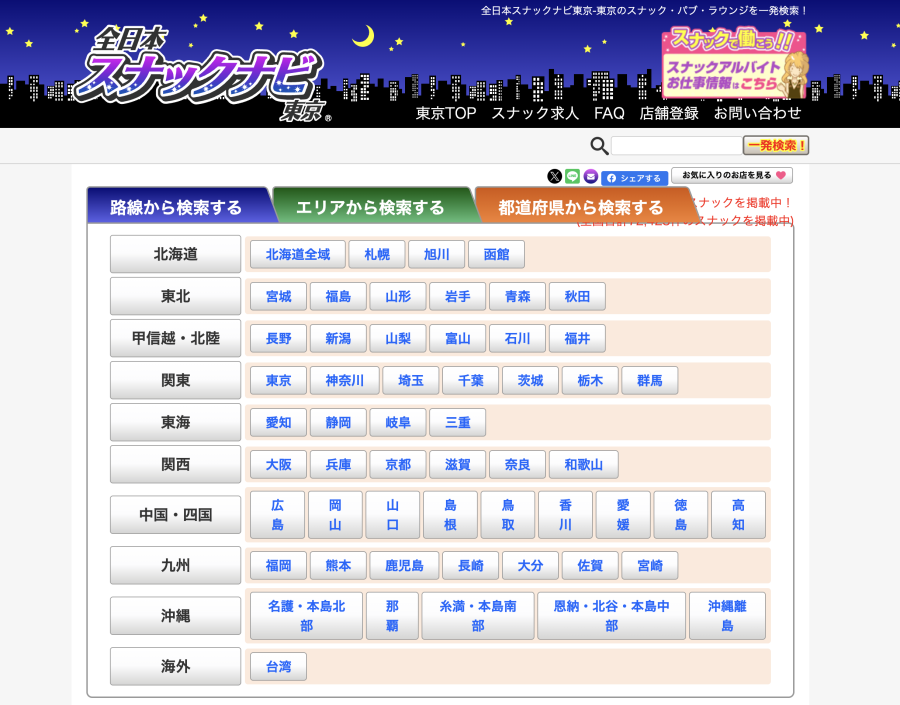Choose 鹿児島 prefecture
Image resolution: width=900 pixels, height=705 pixels.
click(404, 565)
